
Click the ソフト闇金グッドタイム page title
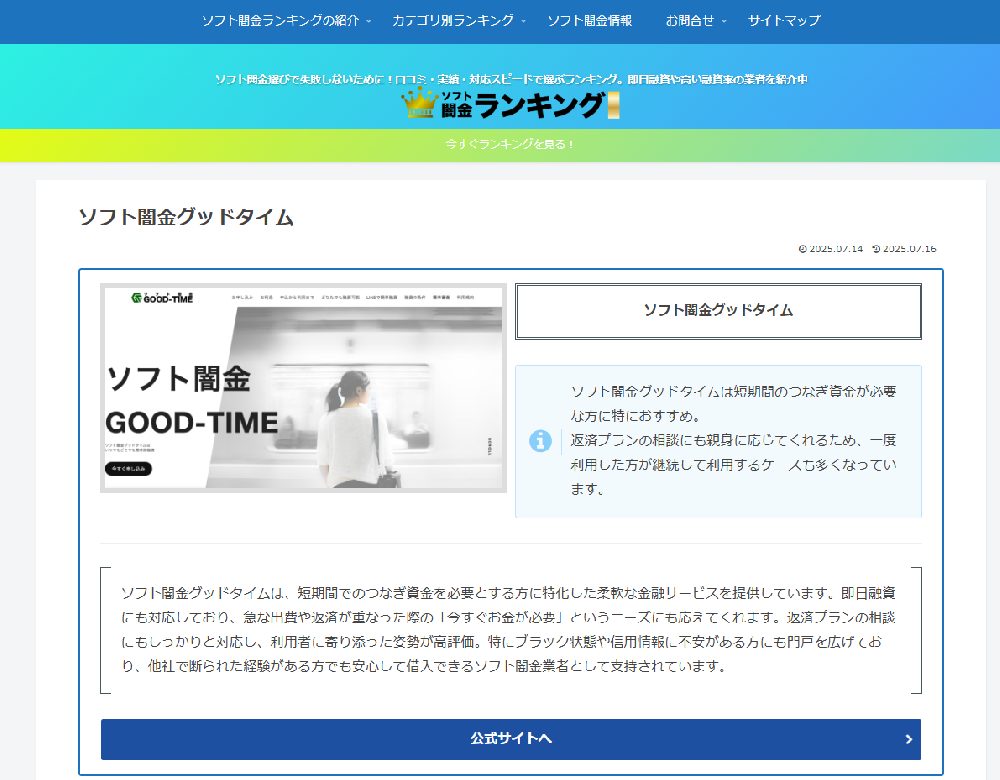(186, 217)
